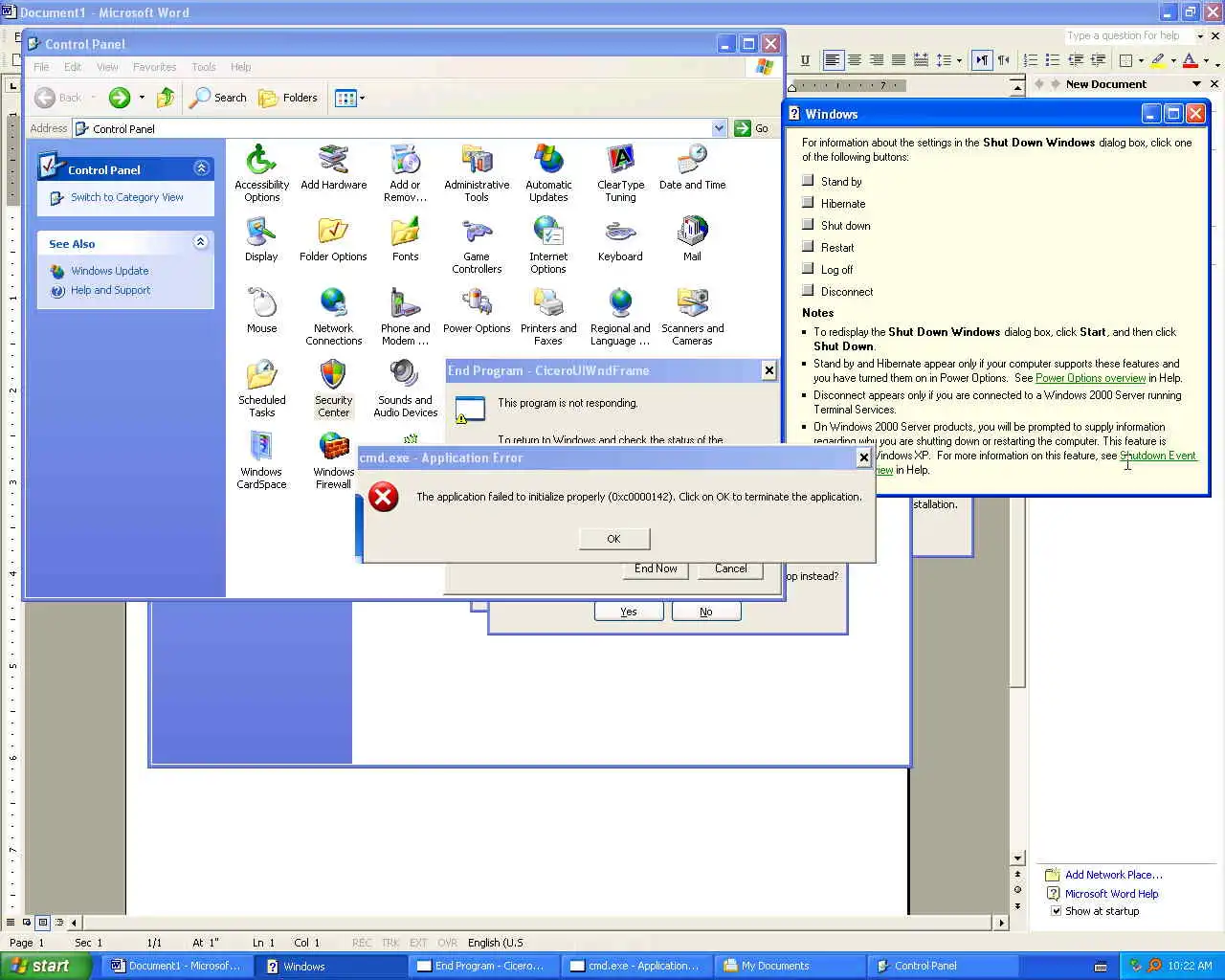1225x980 pixels.
Task: Open Power Options applet
Action: tap(477, 311)
